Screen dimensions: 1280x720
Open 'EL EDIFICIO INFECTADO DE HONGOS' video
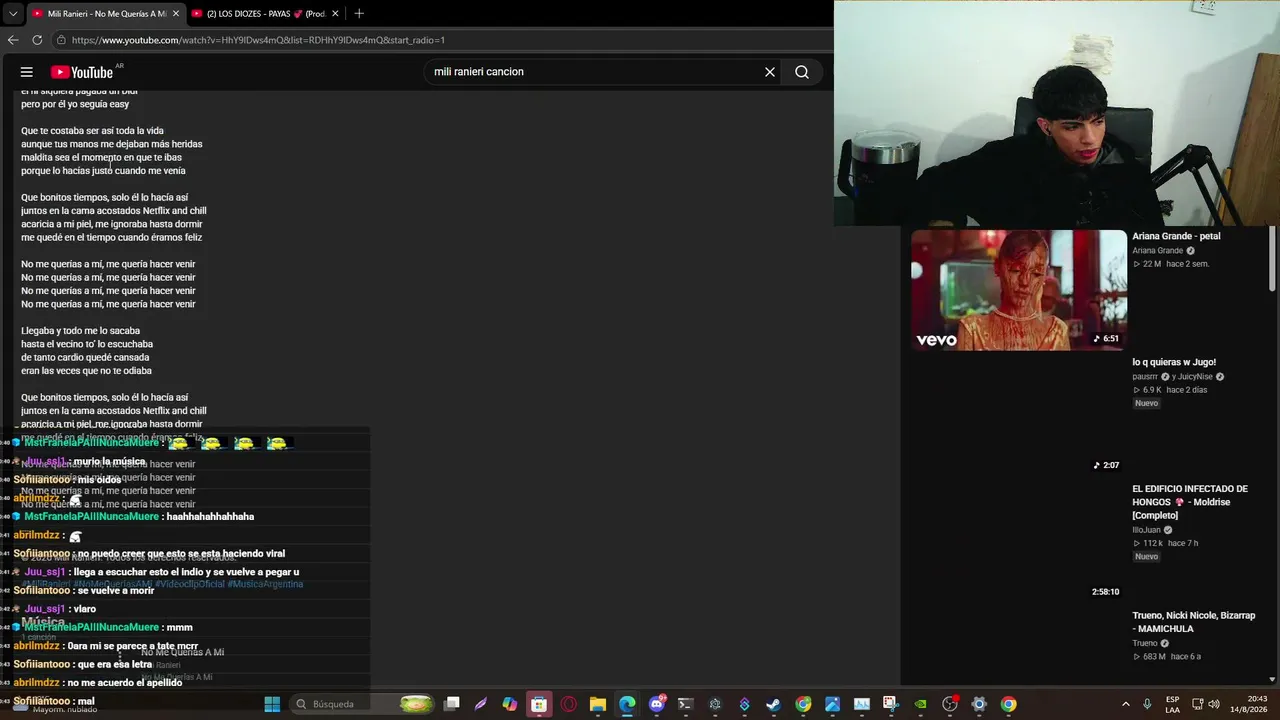tap(1190, 502)
